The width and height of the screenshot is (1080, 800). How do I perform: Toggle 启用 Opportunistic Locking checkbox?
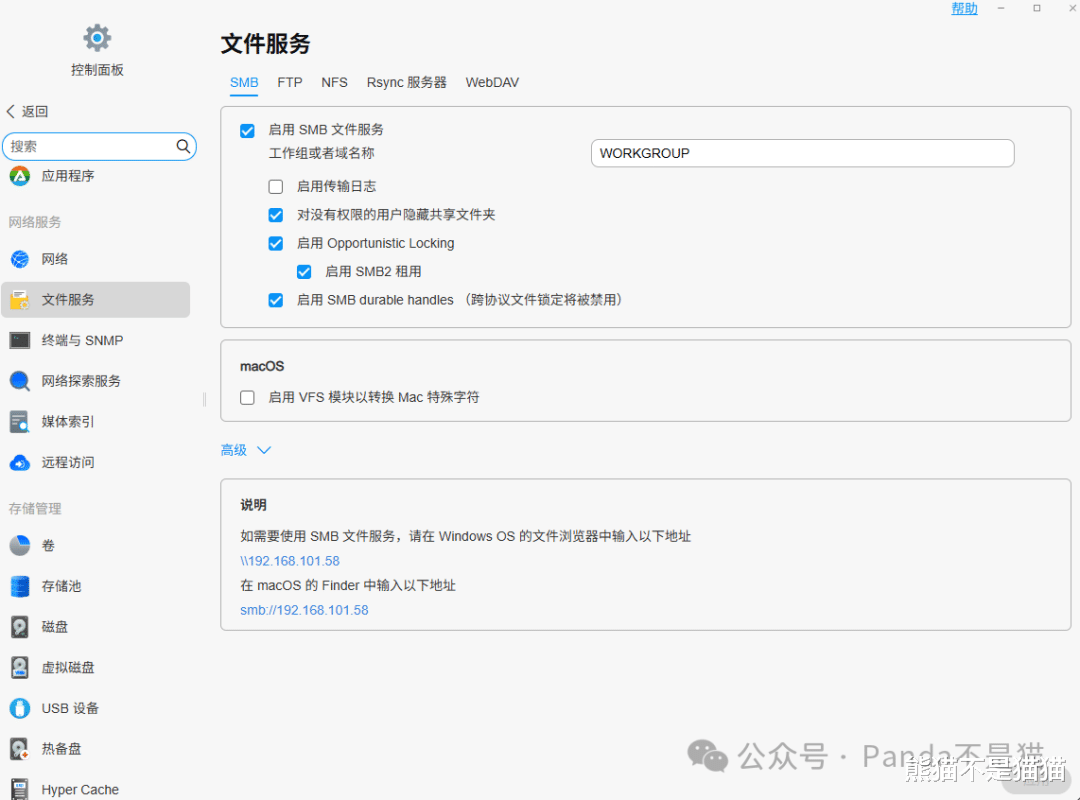pyautogui.click(x=276, y=243)
